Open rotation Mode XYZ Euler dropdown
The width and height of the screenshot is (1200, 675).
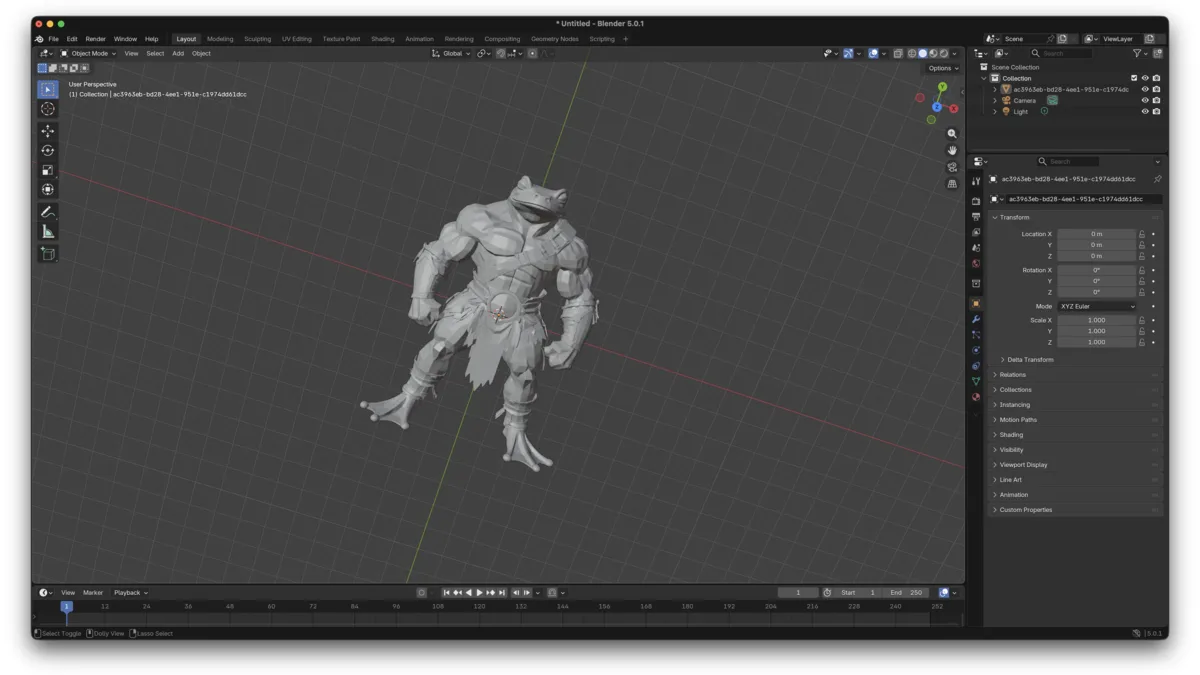[1097, 306]
